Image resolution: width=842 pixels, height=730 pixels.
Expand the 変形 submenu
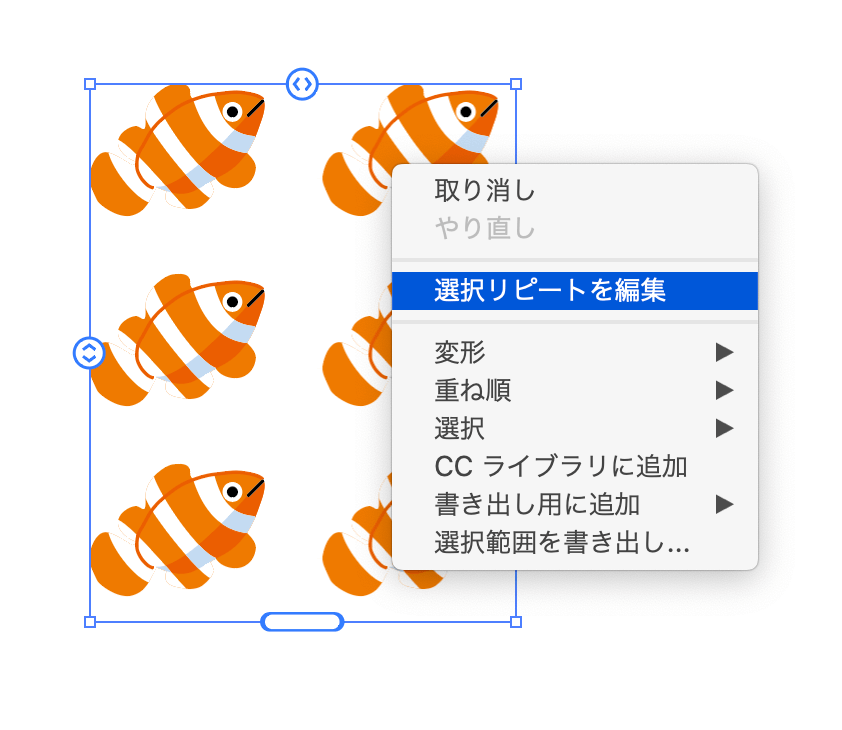[x=575, y=352]
